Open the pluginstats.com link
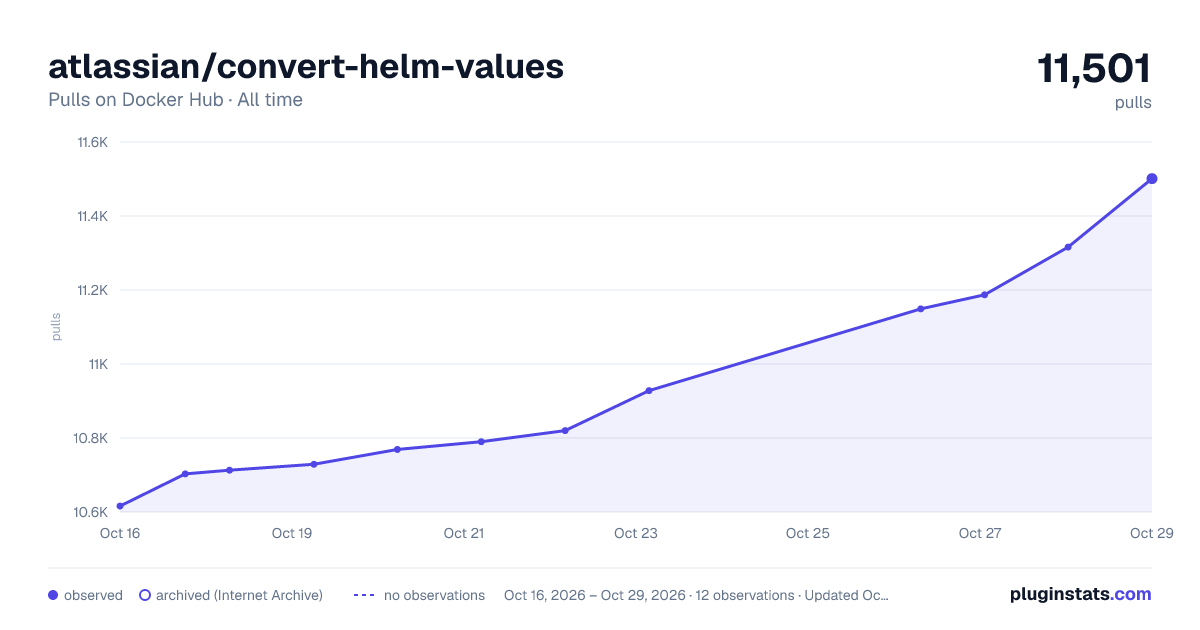This screenshot has height=630, width=1200. tap(1081, 594)
